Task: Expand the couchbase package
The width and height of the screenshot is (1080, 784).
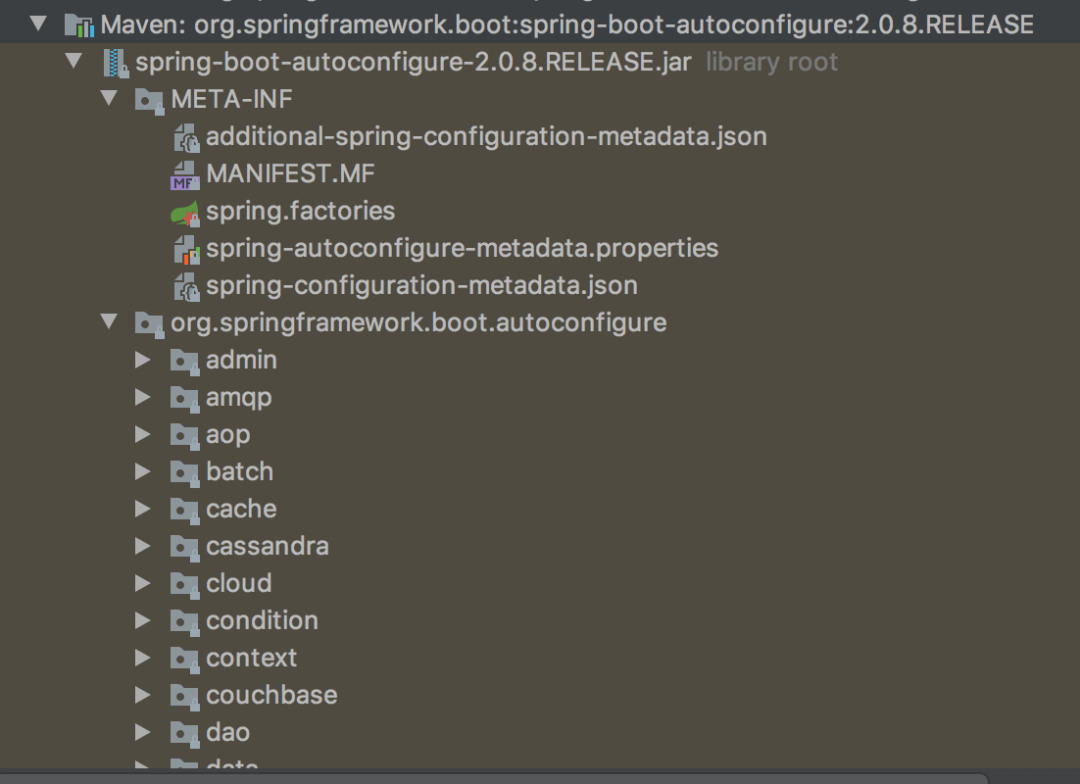Action: coord(143,695)
